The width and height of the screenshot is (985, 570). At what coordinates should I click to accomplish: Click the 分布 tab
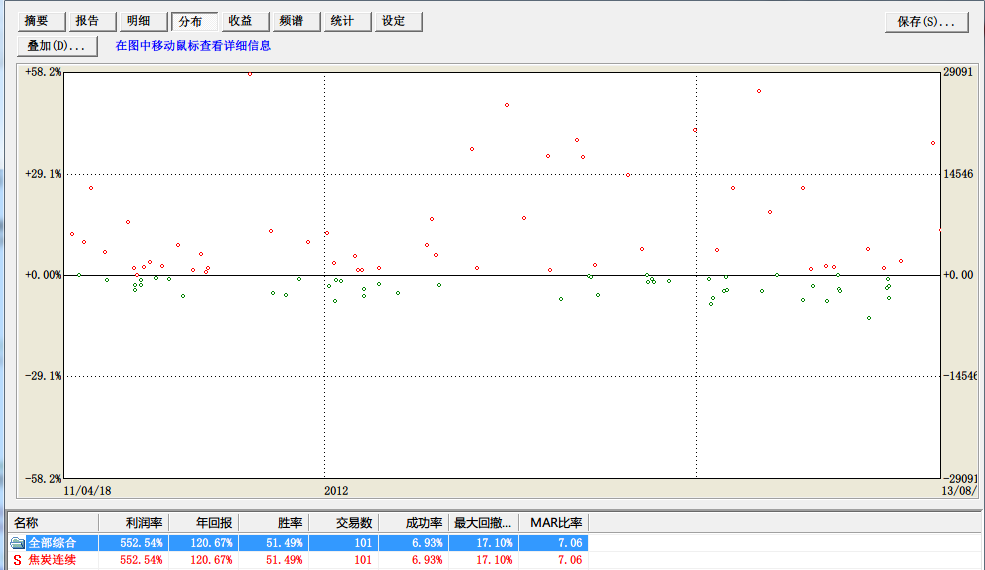coord(195,21)
